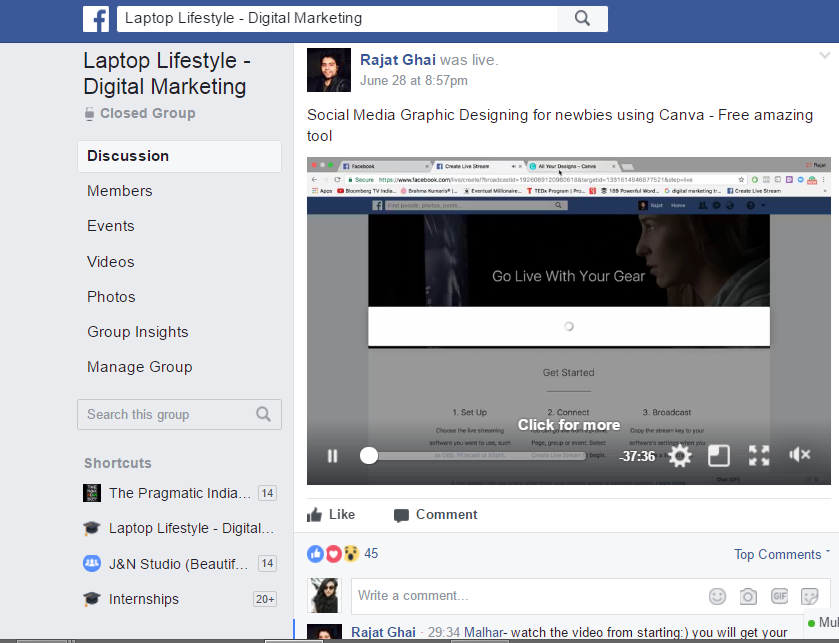Click the commenter profile picture beside comment box

point(324,595)
